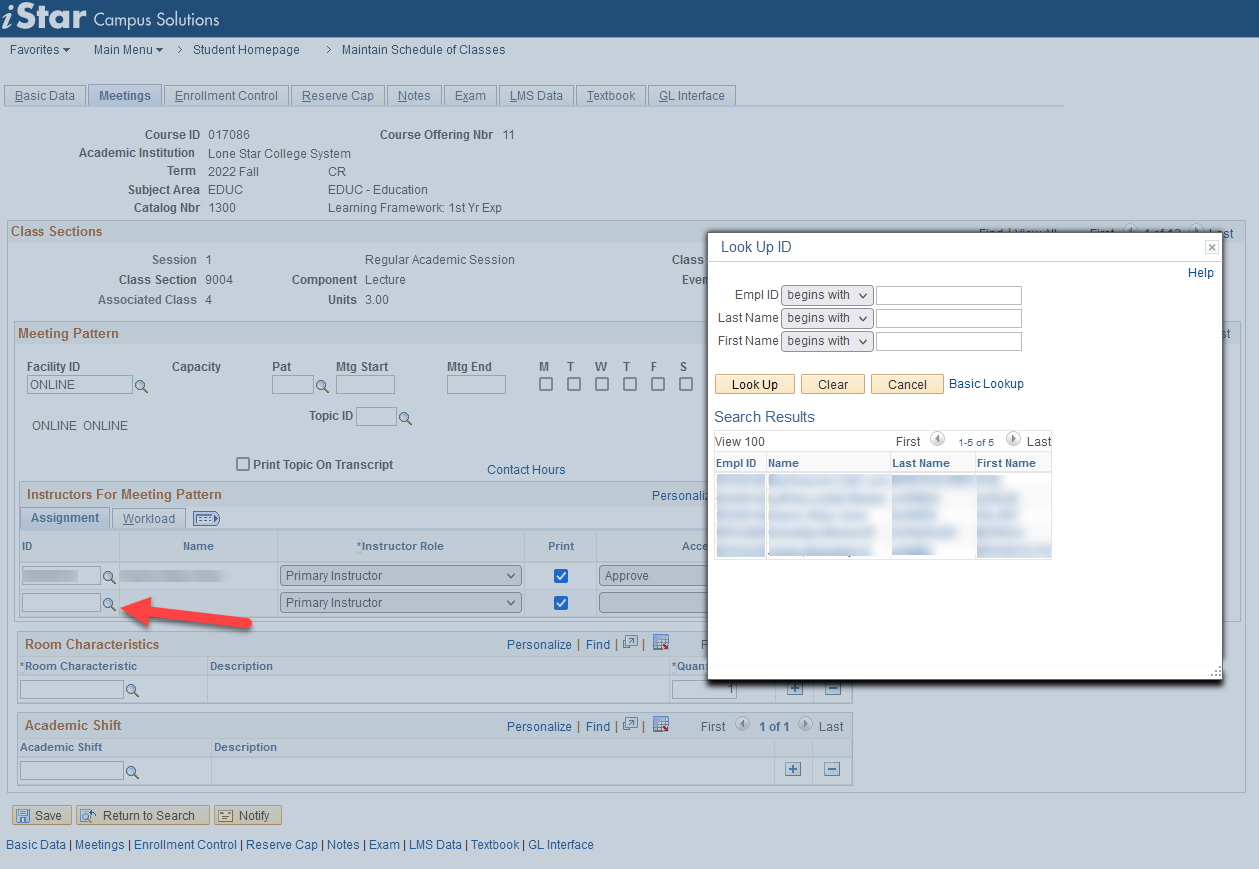This screenshot has height=869, width=1259.
Task: Open second row Instructor Role dropdown
Action: pos(400,603)
